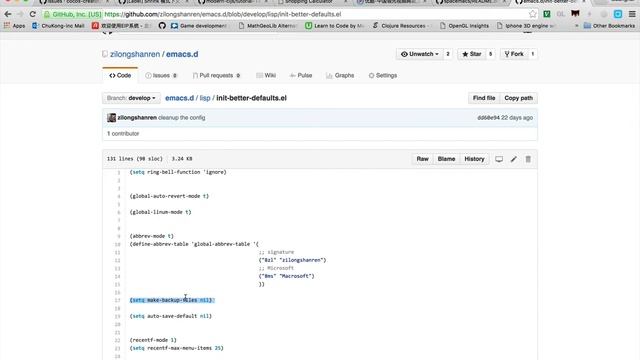640x360 pixels.
Task: Open the Pulse tab
Action: click(x=301, y=76)
